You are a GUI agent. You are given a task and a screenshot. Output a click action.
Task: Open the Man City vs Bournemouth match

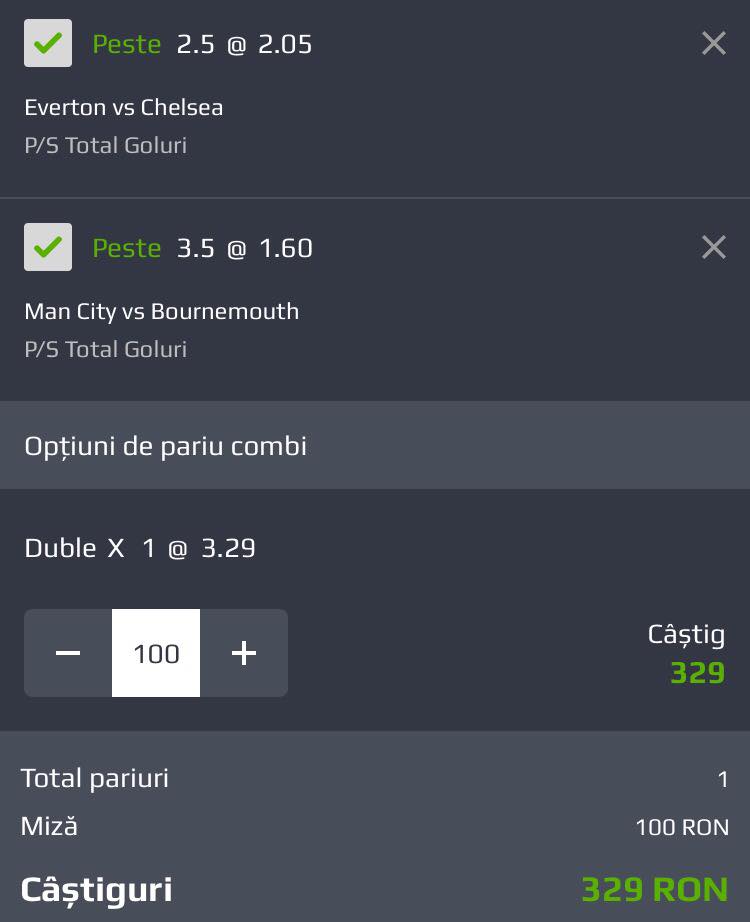[x=162, y=311]
